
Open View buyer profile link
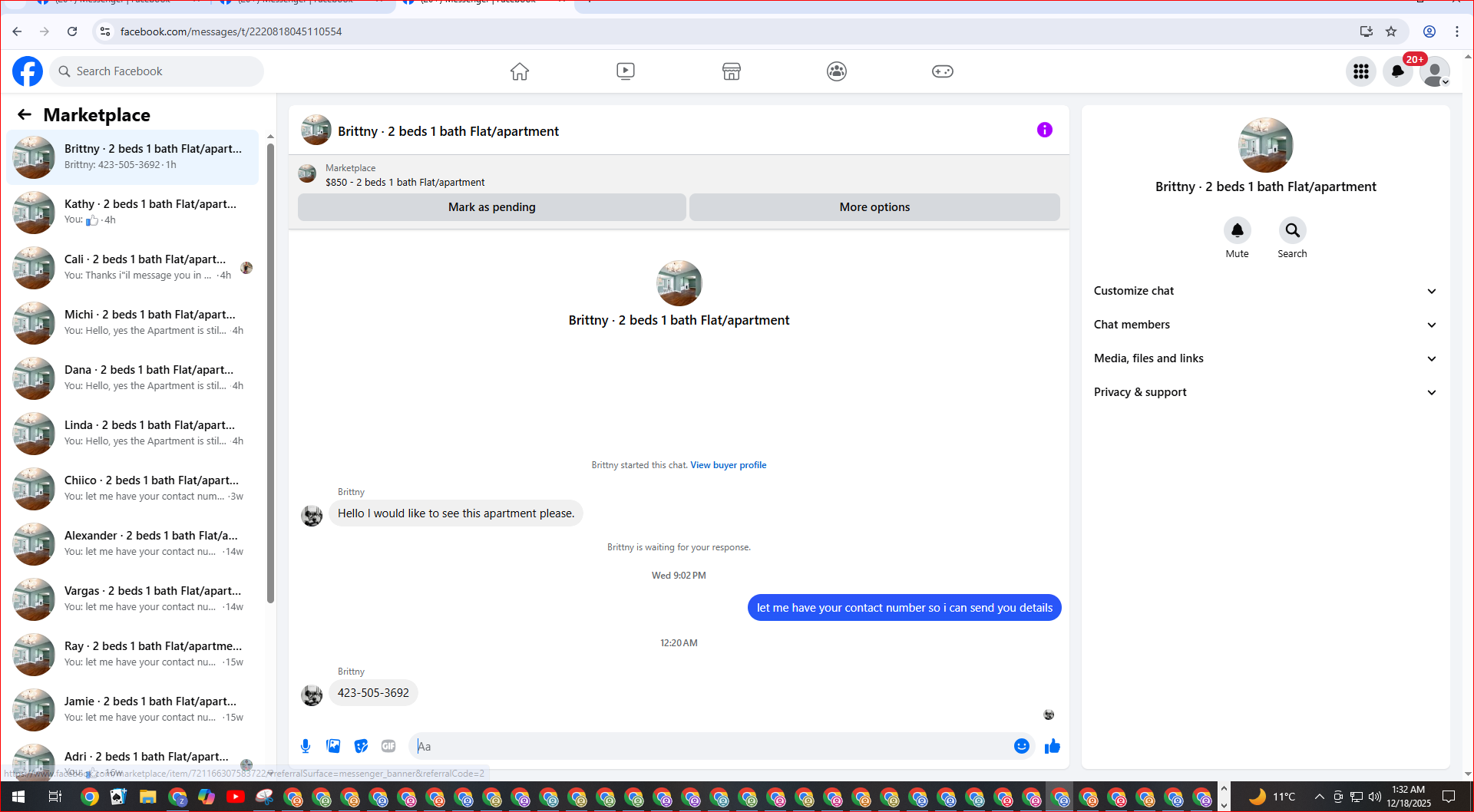pyautogui.click(x=728, y=465)
